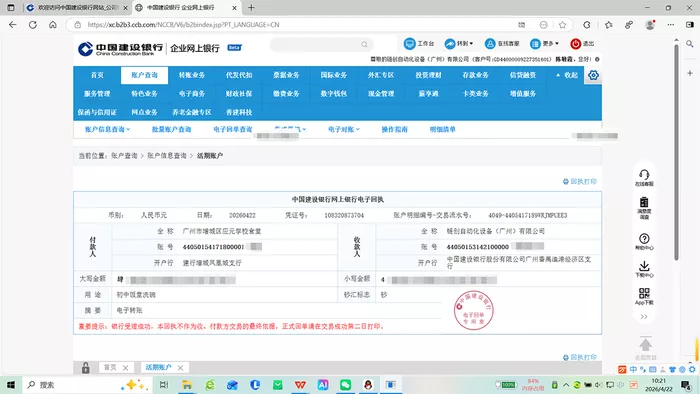
Task: Expand the 账户信息查询 submenu
Action: coord(107,129)
